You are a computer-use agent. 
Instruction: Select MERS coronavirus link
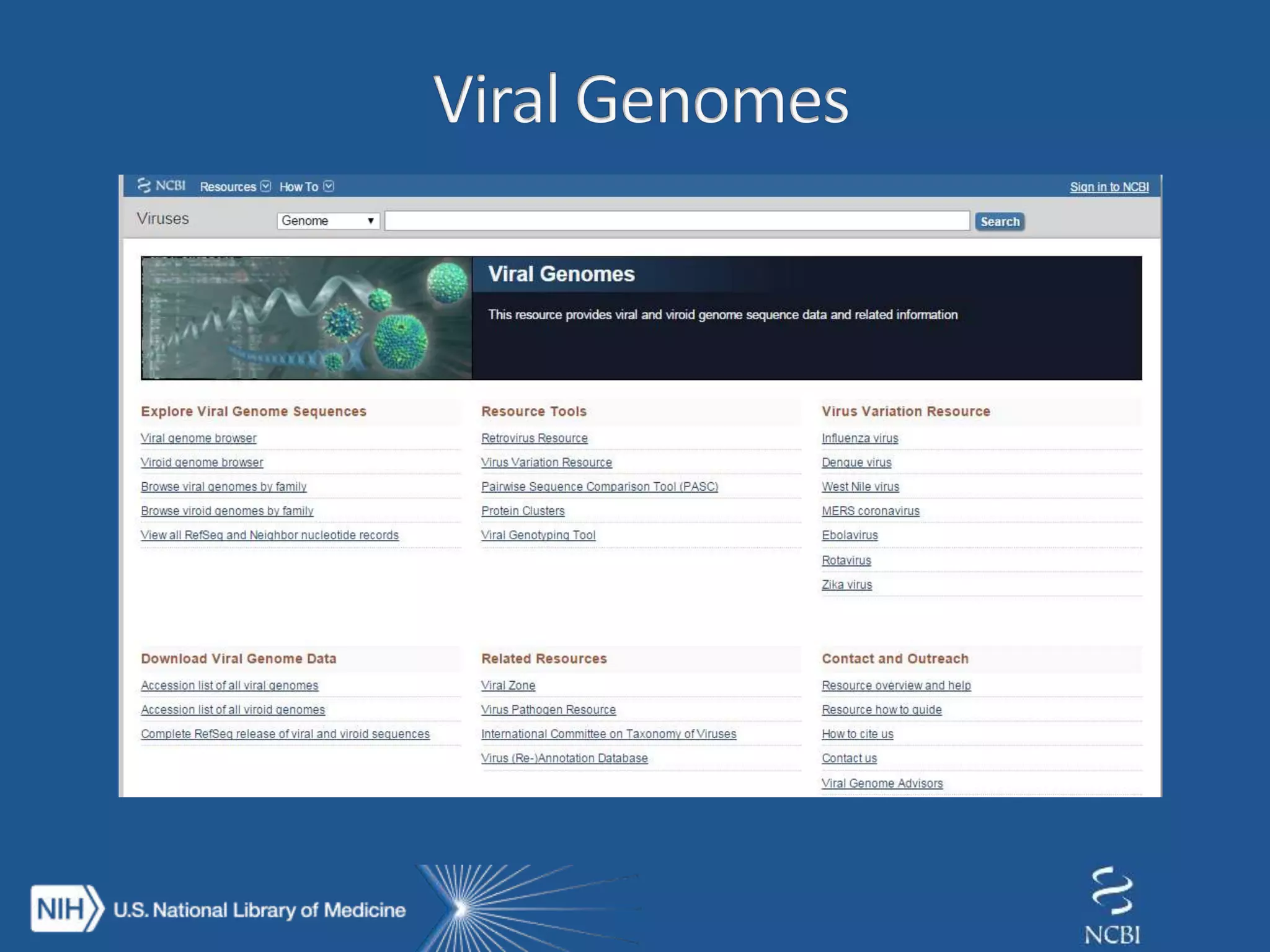[x=870, y=511]
